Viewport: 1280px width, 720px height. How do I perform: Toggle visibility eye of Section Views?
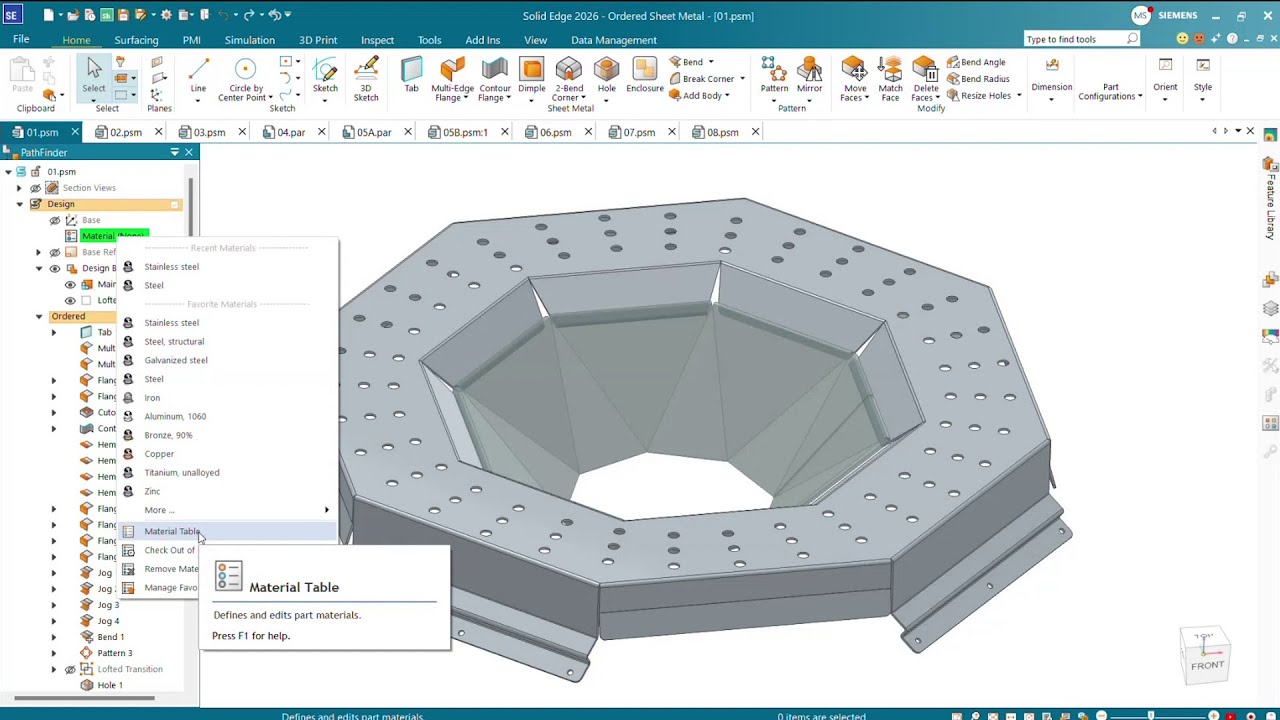click(x=36, y=188)
